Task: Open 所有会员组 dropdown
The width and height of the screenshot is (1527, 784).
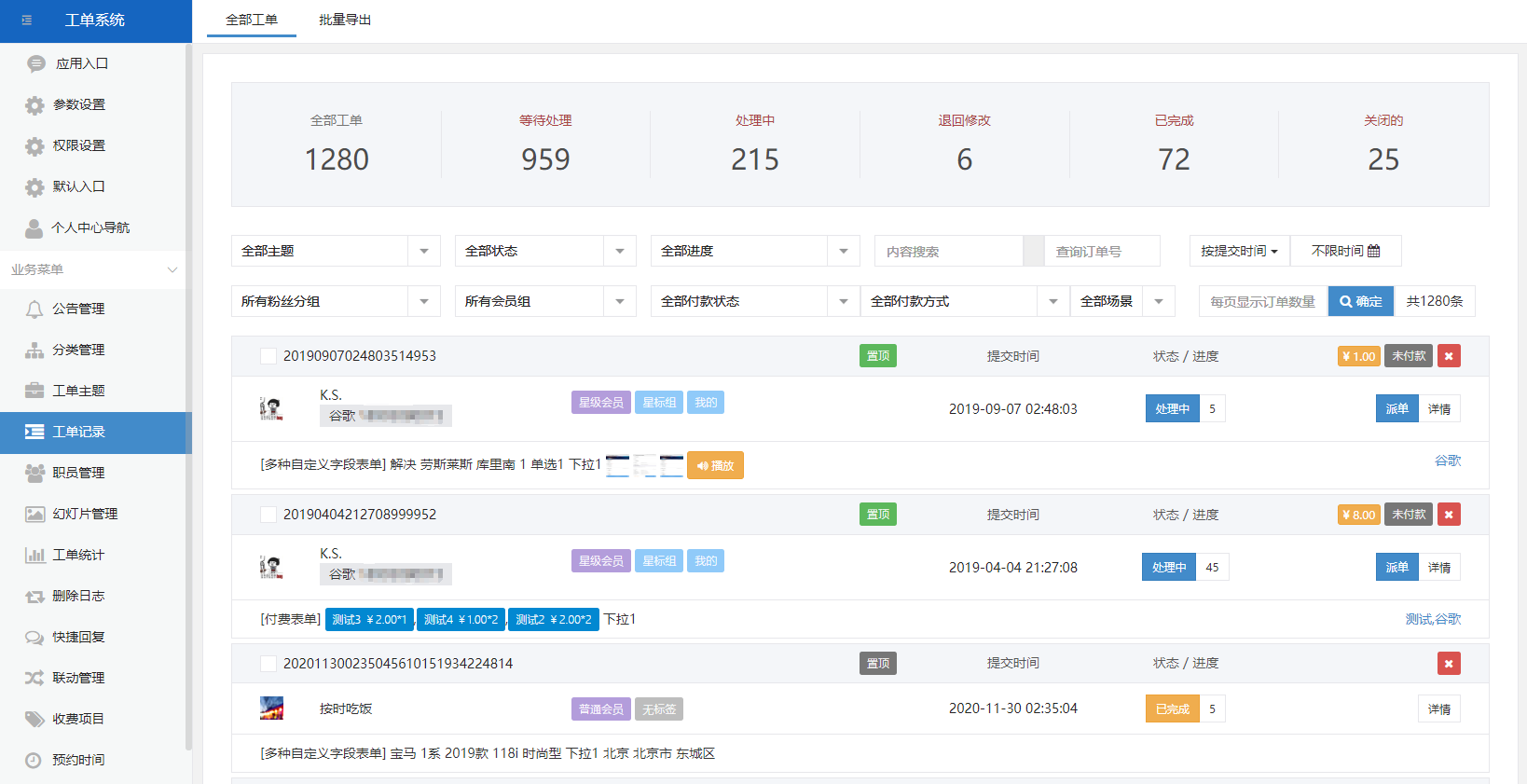Action: pos(545,301)
